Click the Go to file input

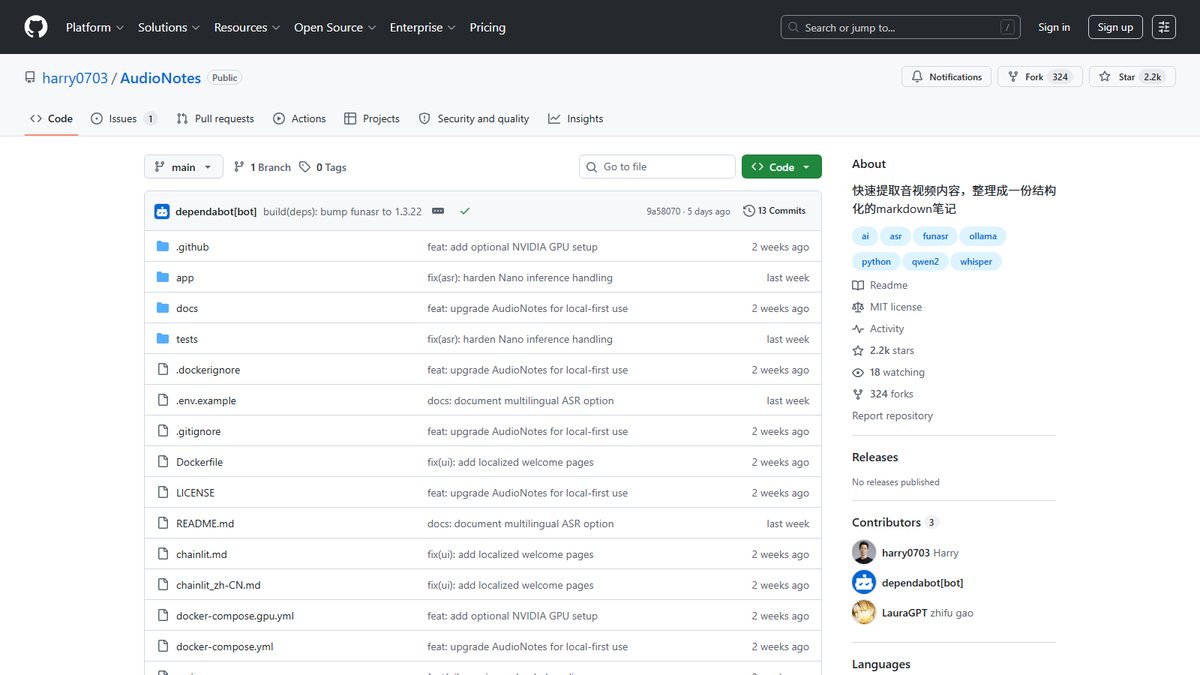pyautogui.click(x=658, y=167)
